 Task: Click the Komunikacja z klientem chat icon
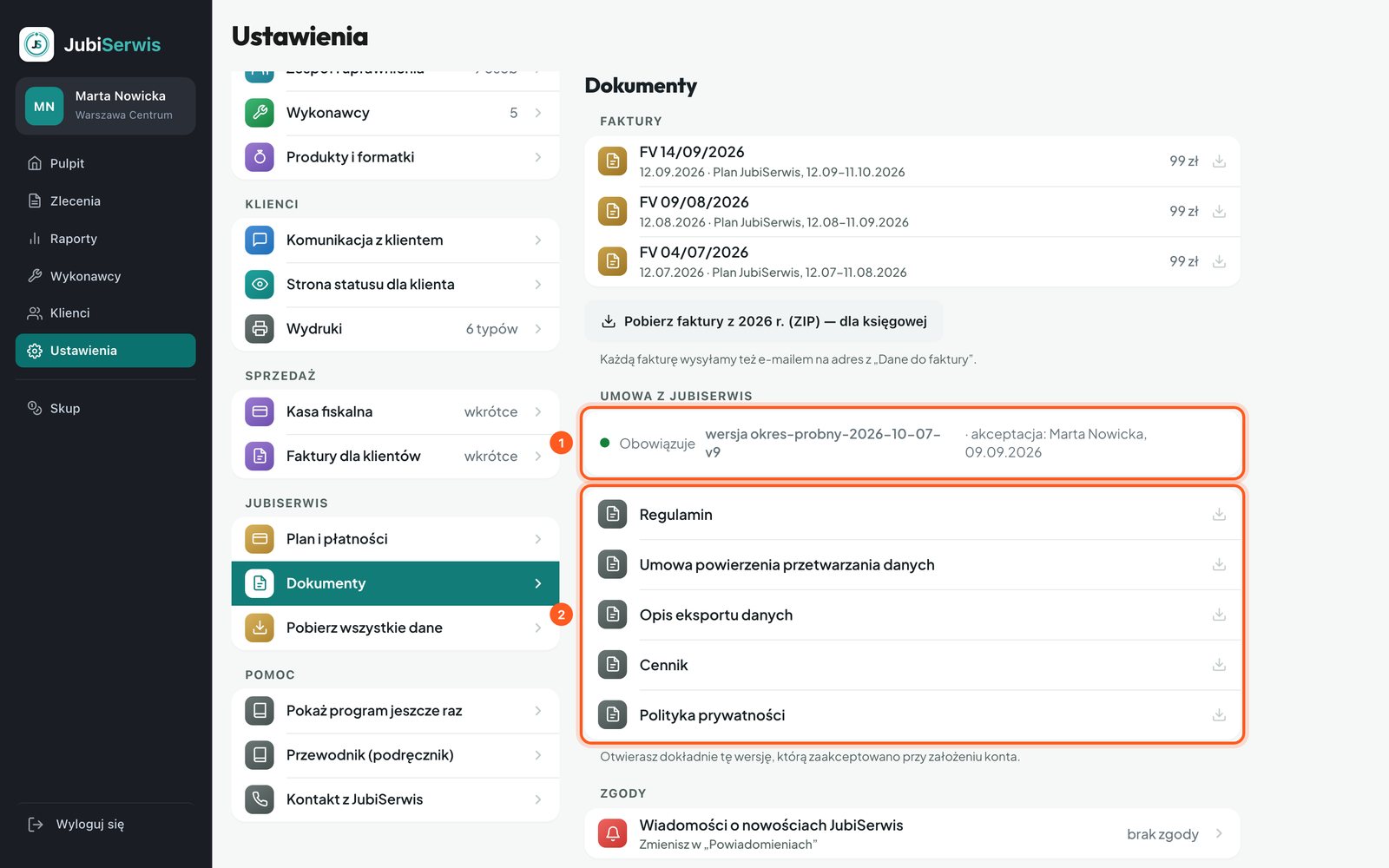[x=260, y=240]
